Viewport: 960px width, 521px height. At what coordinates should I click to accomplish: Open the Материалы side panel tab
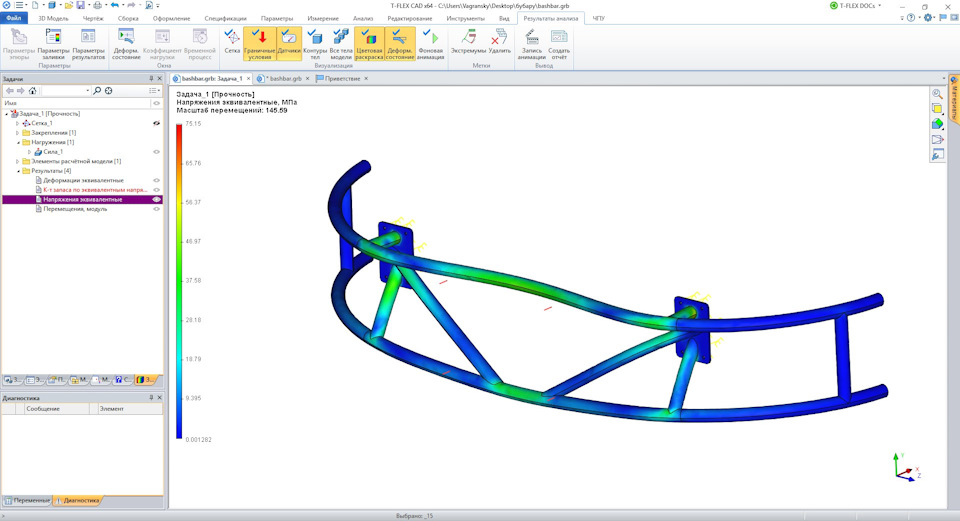point(954,98)
